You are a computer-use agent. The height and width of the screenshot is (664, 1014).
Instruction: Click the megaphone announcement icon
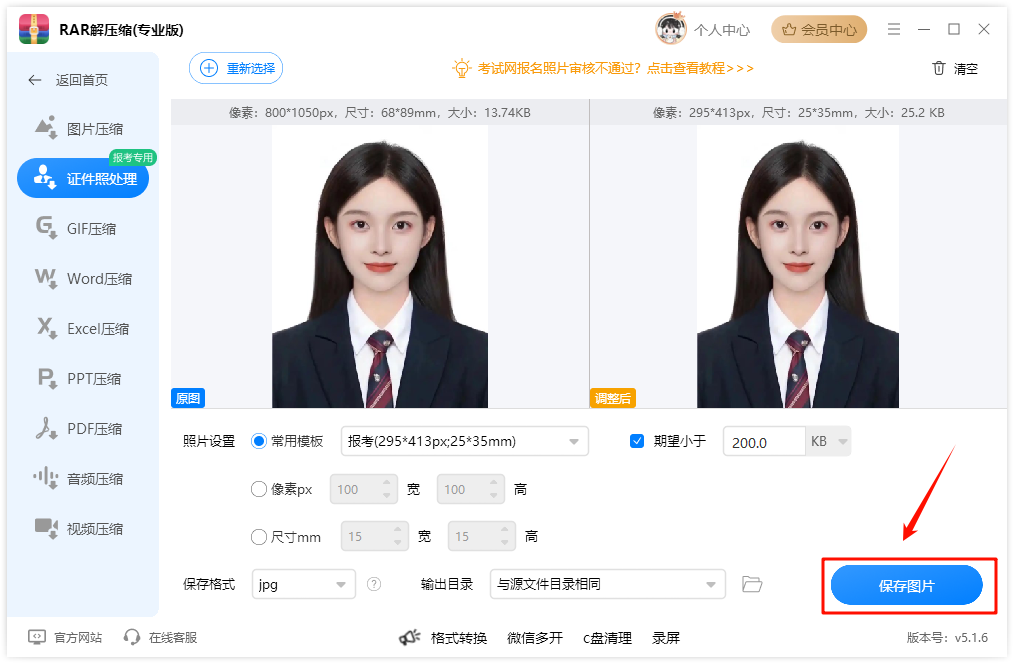pyautogui.click(x=410, y=638)
